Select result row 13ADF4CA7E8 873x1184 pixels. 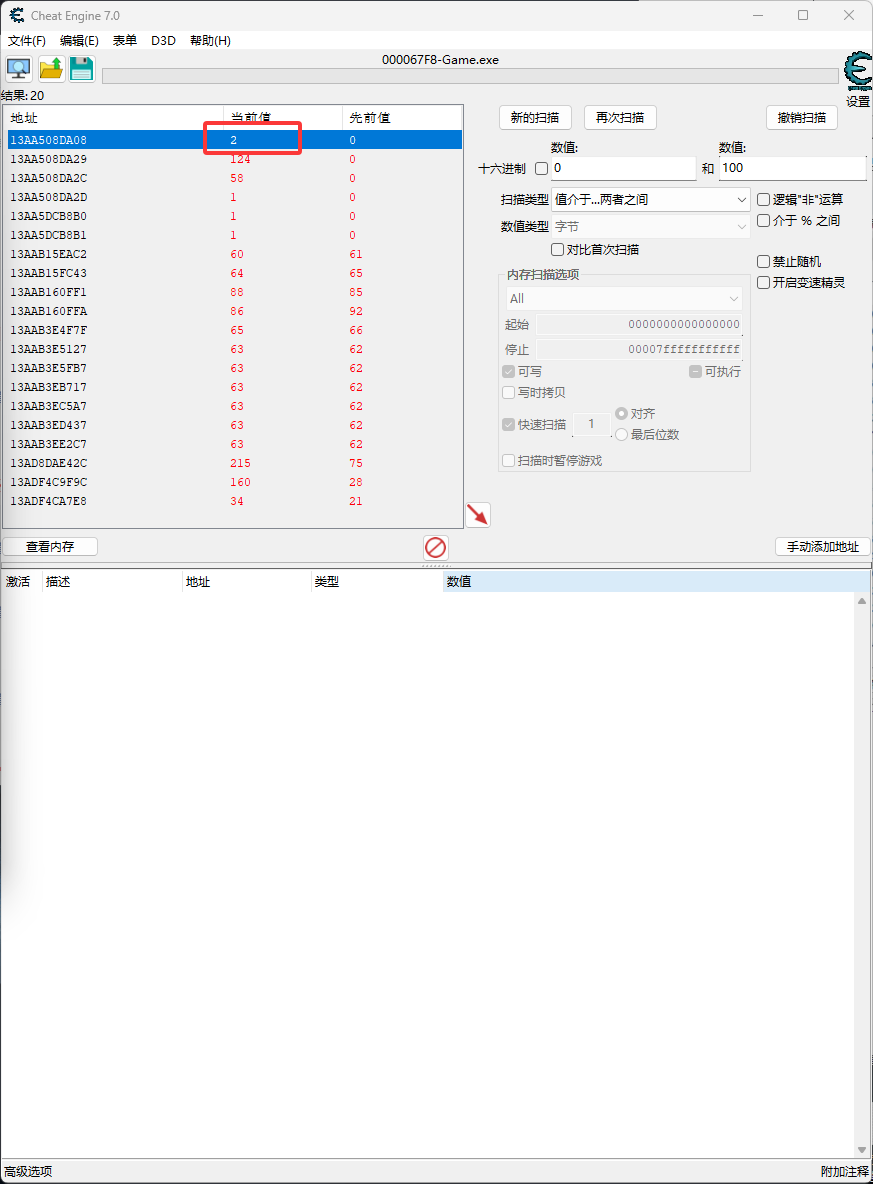[234, 501]
